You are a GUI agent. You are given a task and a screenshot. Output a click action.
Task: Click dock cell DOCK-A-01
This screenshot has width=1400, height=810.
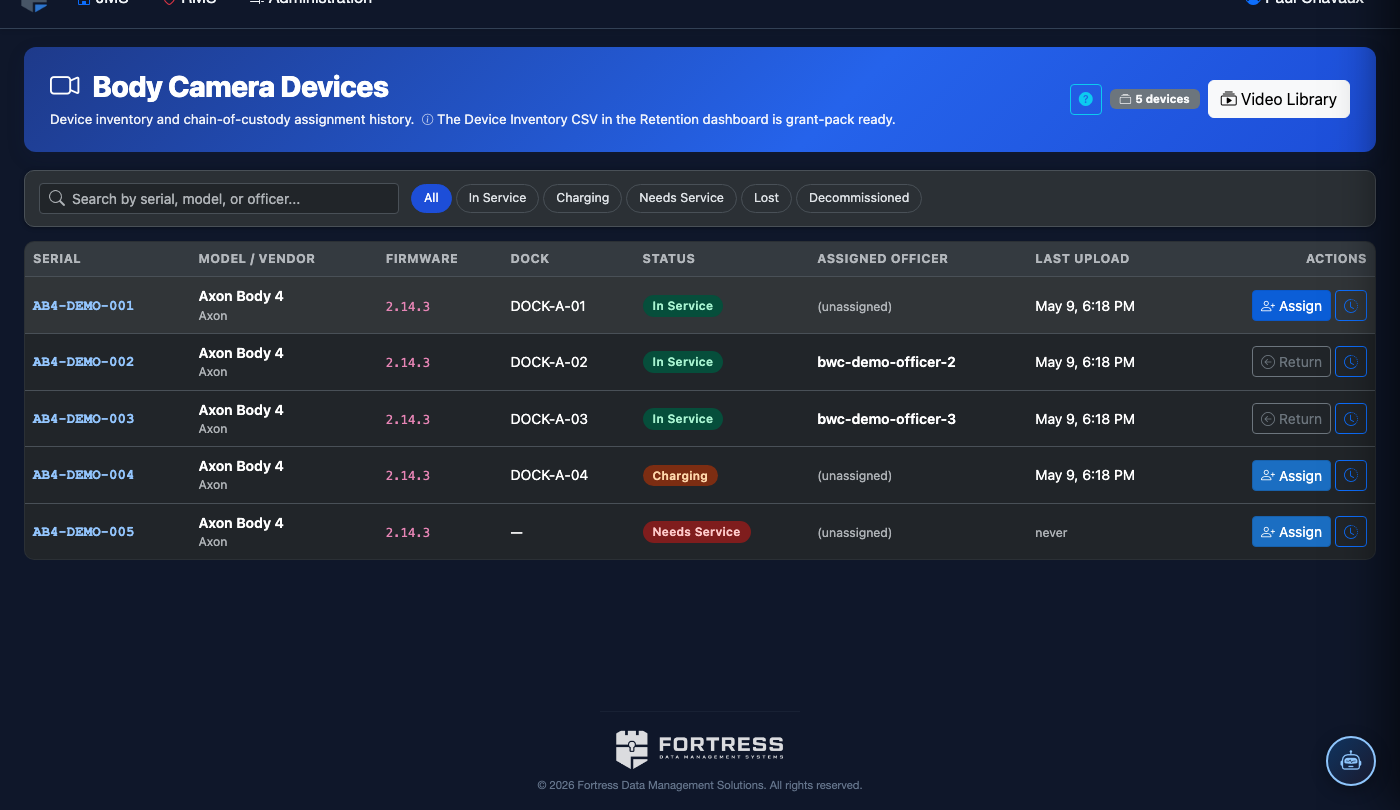click(x=548, y=306)
